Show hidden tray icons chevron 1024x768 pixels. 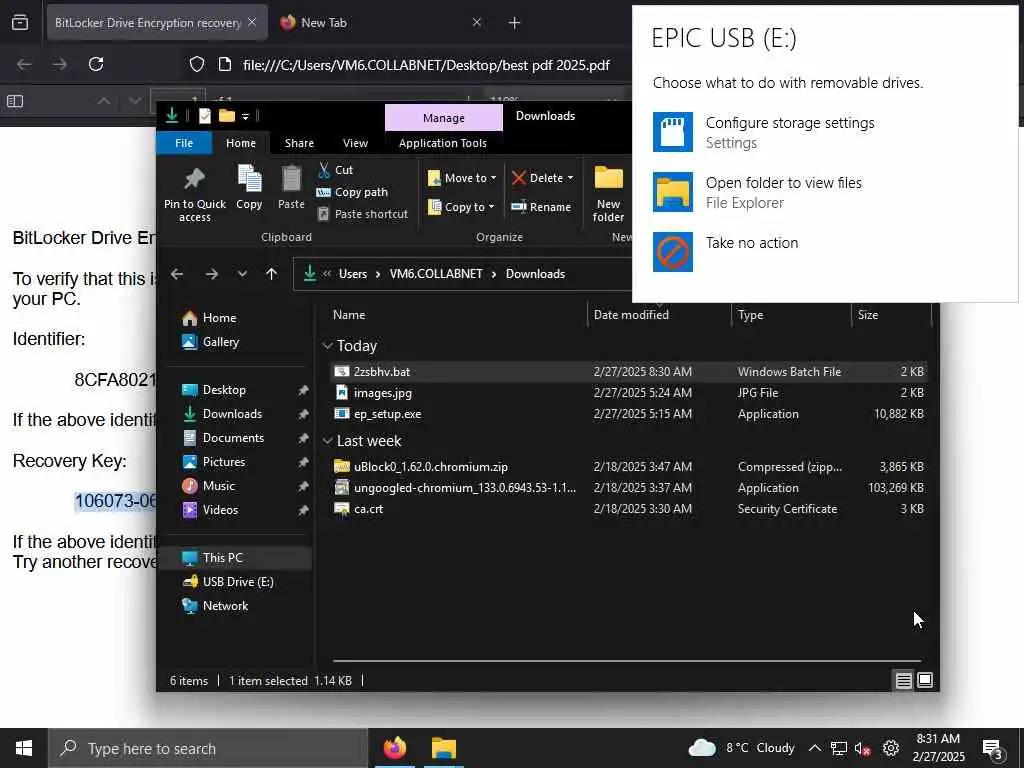point(814,748)
